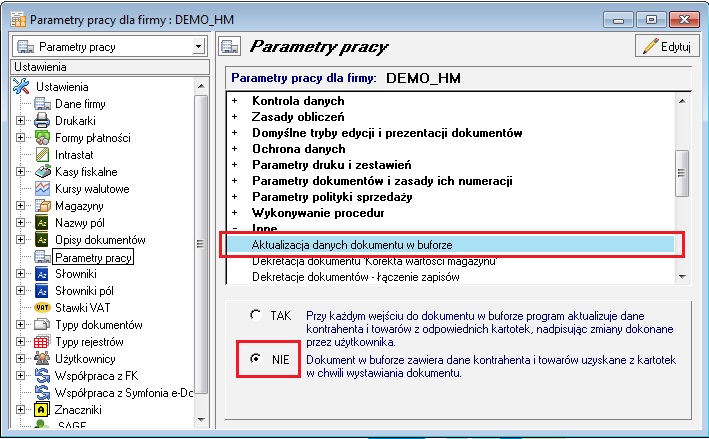The height and width of the screenshot is (439, 709).
Task: Select Parametry druku i zestawień heading
Action: coord(331,165)
